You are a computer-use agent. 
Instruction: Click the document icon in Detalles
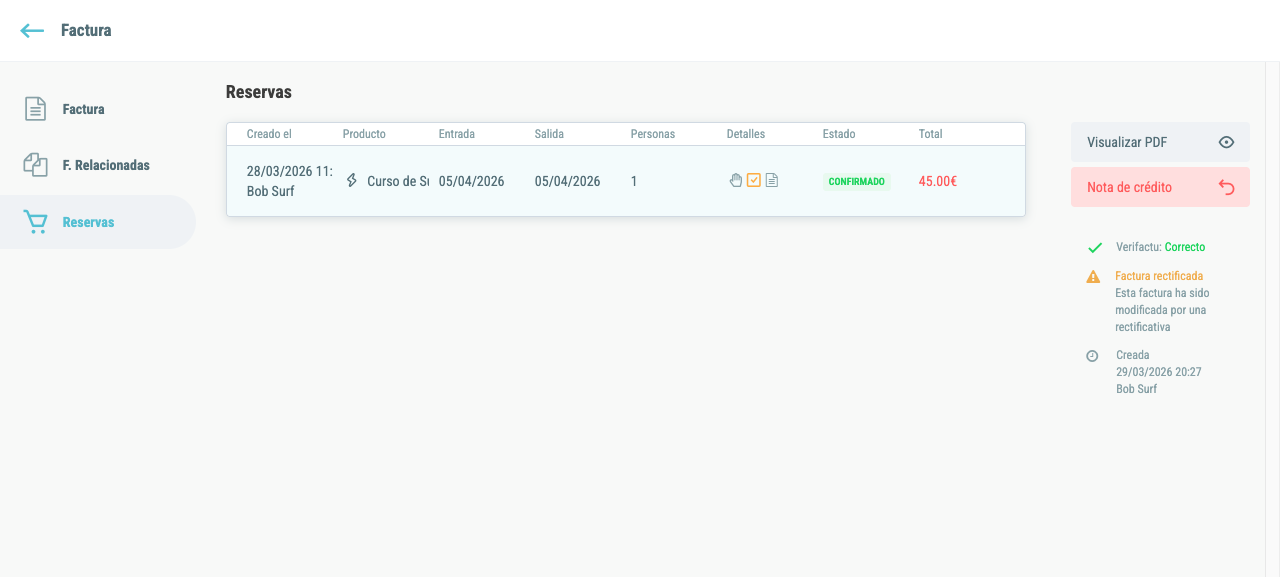771,181
